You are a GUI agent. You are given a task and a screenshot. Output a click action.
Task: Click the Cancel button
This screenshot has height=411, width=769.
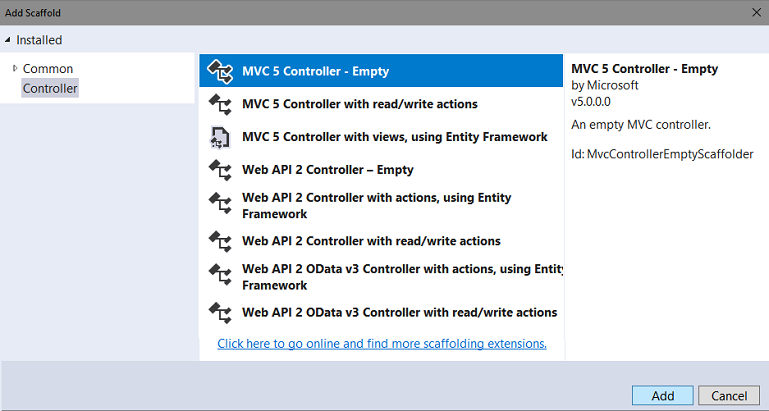[x=729, y=395]
